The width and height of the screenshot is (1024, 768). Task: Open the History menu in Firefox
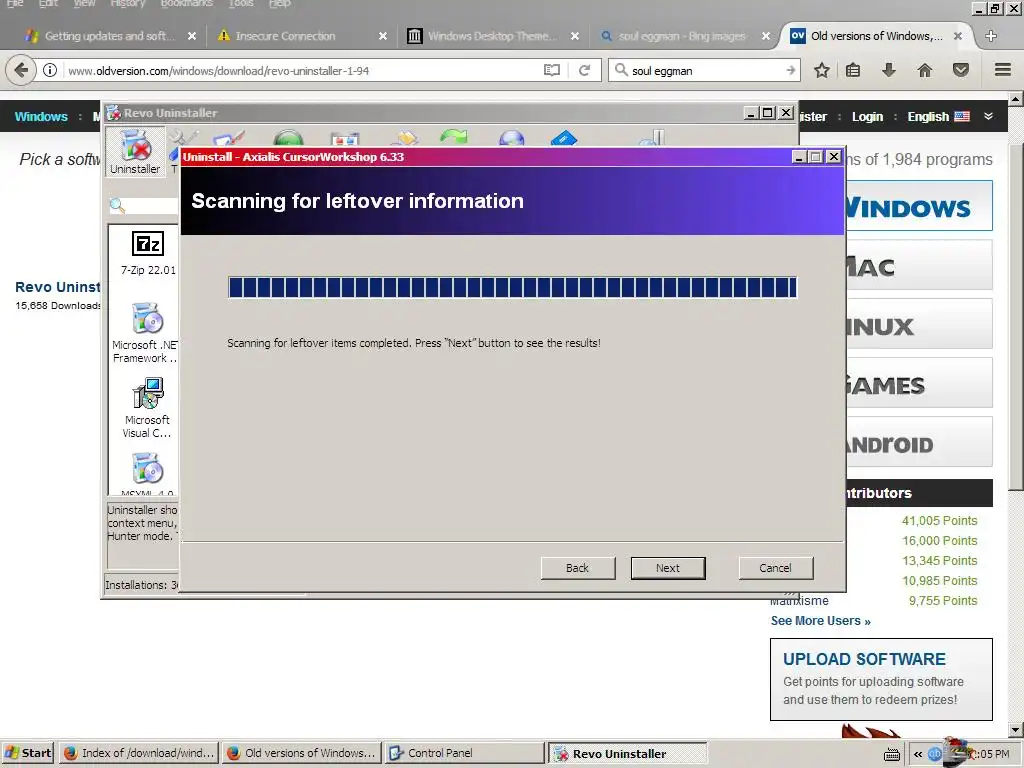[x=127, y=4]
